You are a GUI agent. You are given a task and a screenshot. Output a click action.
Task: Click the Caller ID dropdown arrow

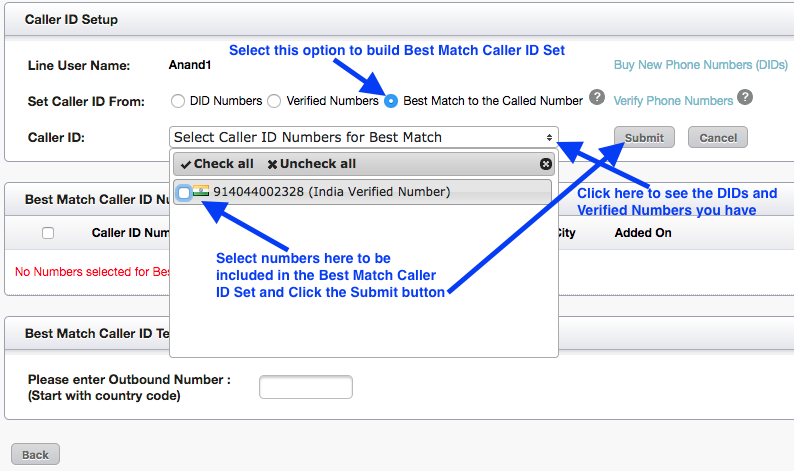point(549,137)
